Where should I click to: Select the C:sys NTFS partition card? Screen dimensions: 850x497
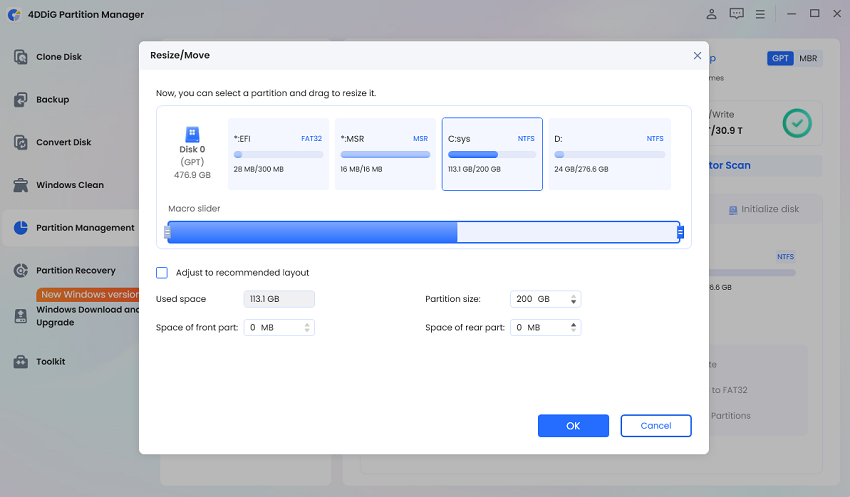(x=492, y=154)
